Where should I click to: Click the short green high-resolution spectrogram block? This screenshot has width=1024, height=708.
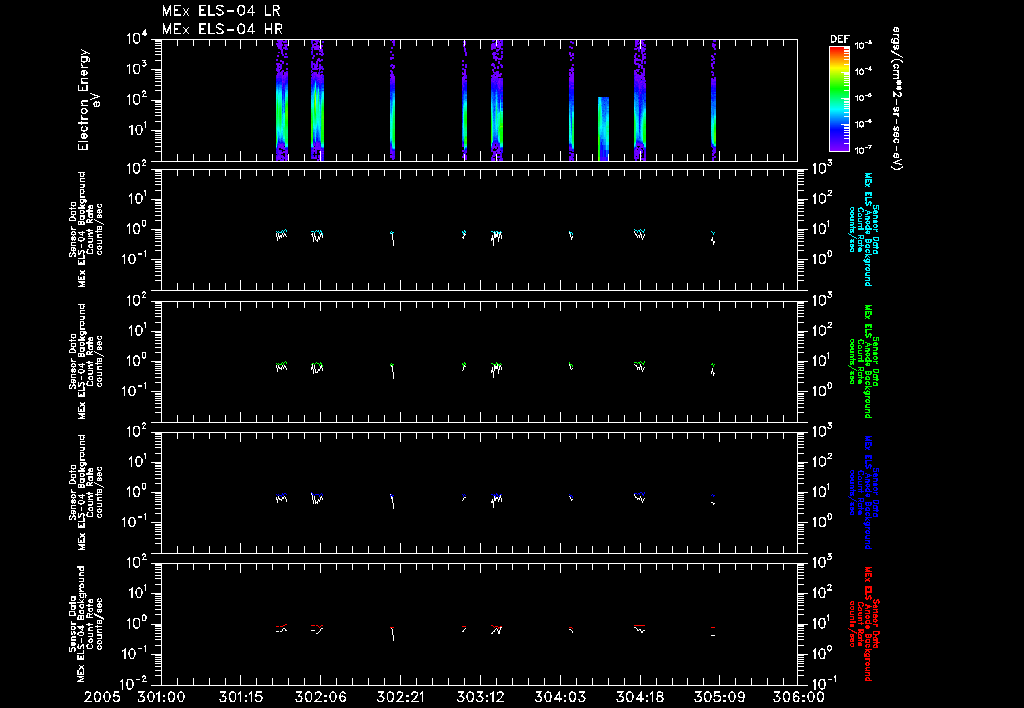click(603, 129)
